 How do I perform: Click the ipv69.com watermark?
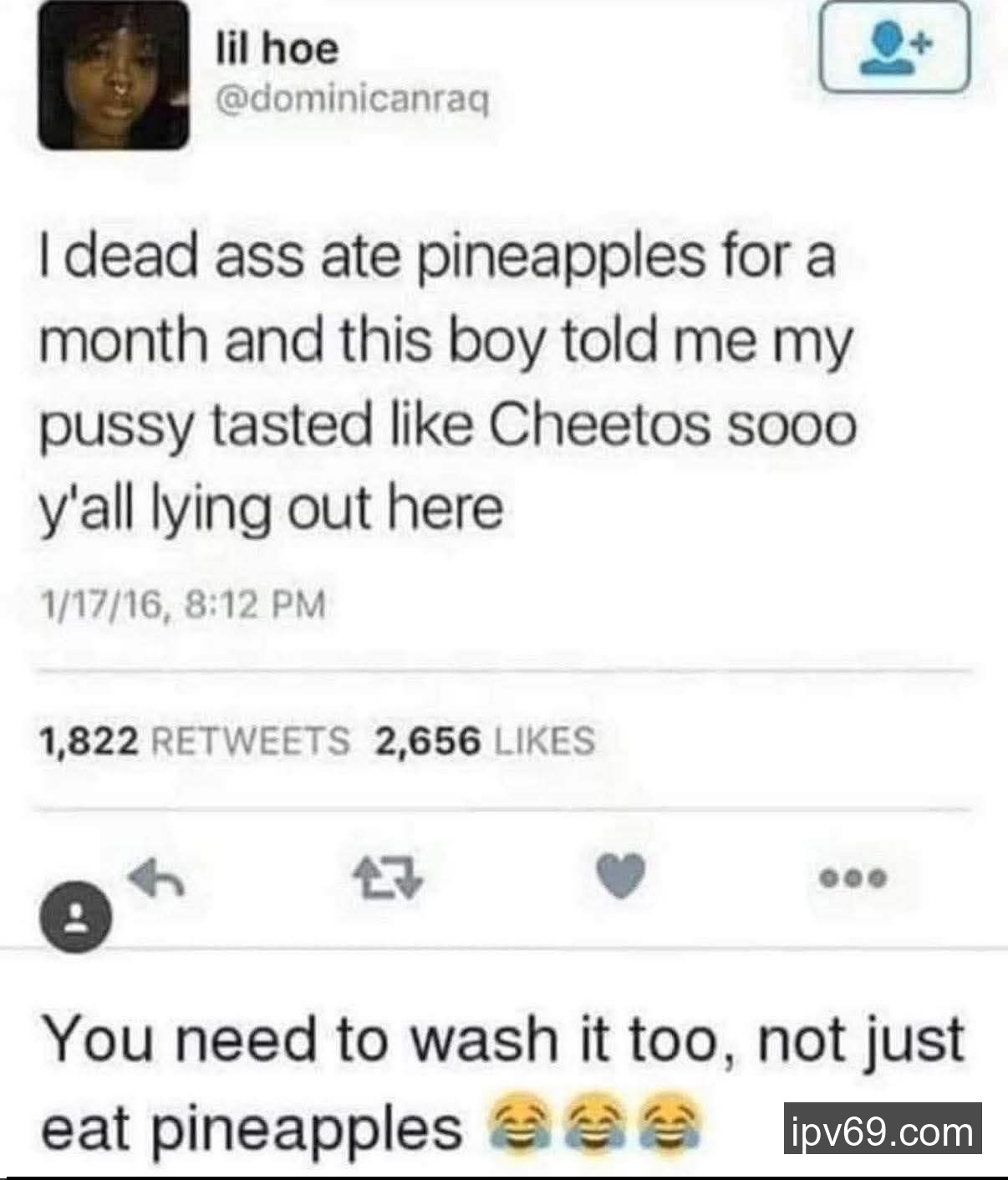883,1132
